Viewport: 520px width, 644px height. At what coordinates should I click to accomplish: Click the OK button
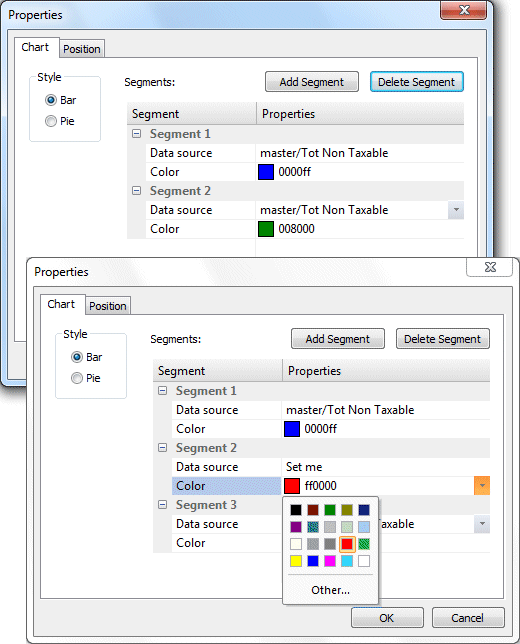(x=387, y=618)
